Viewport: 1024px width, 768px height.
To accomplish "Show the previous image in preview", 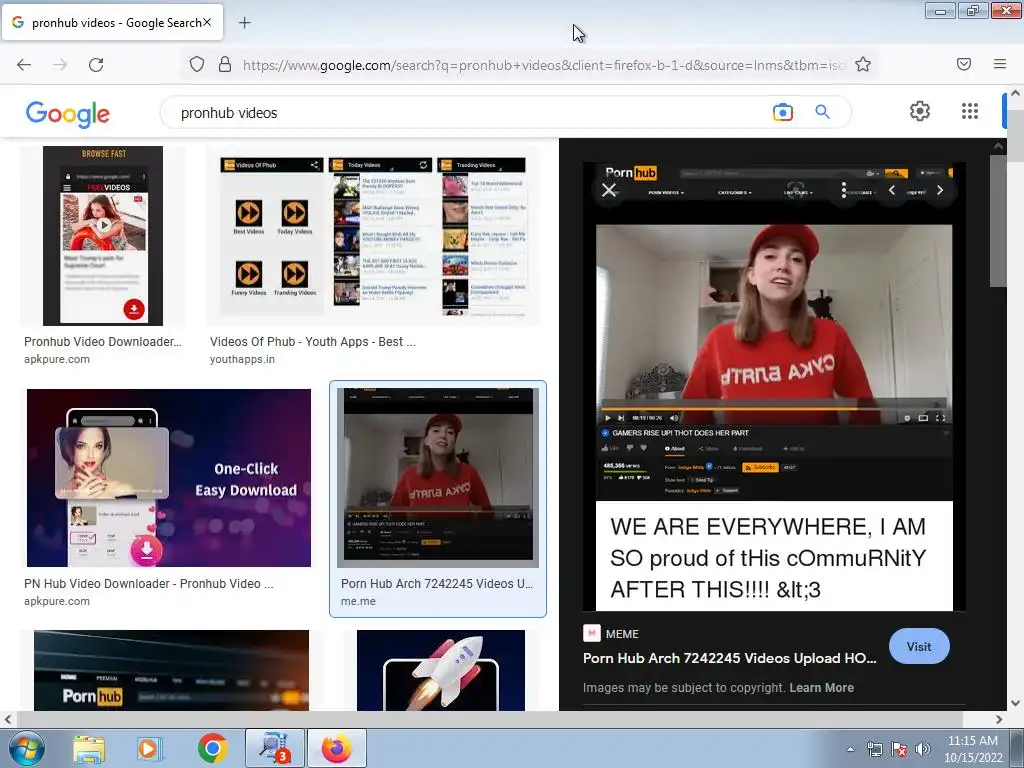I will (x=892, y=190).
